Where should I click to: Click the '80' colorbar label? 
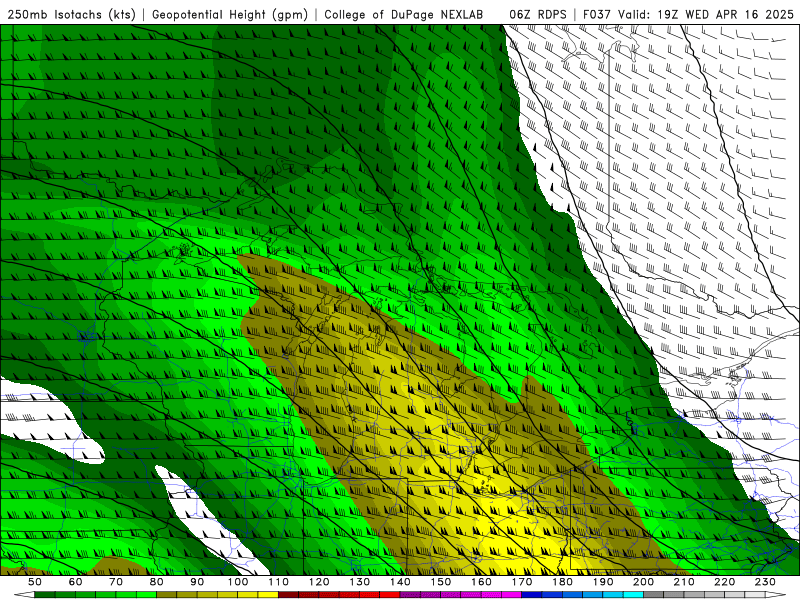click(157, 582)
